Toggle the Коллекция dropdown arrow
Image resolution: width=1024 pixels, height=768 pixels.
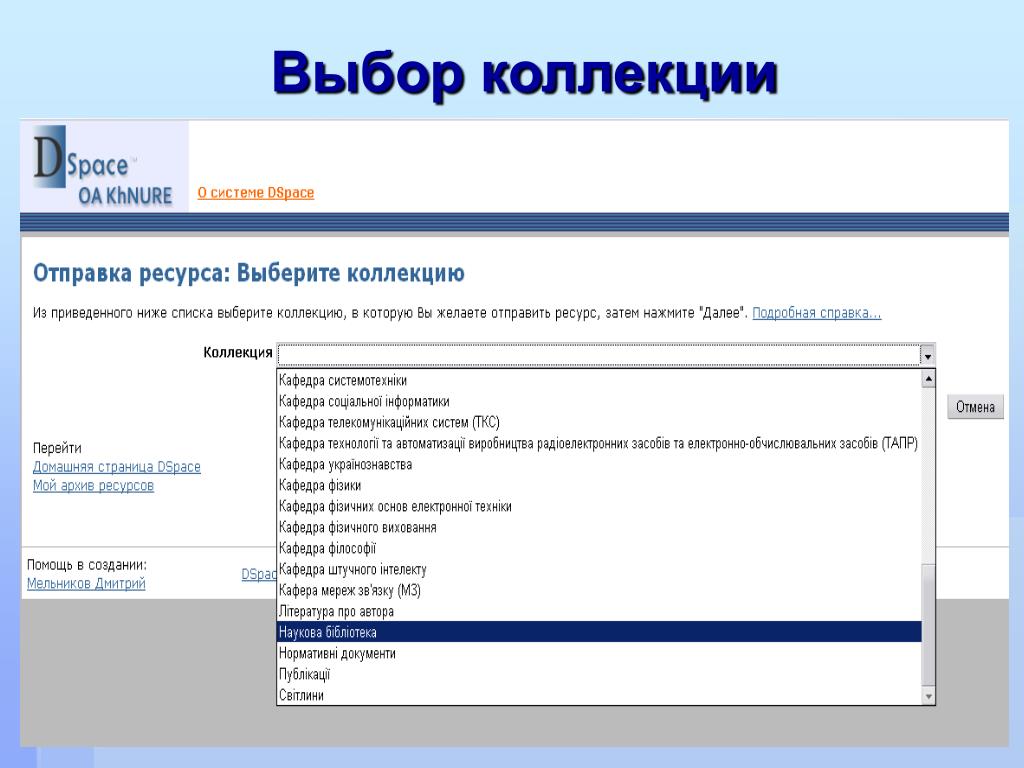[927, 355]
